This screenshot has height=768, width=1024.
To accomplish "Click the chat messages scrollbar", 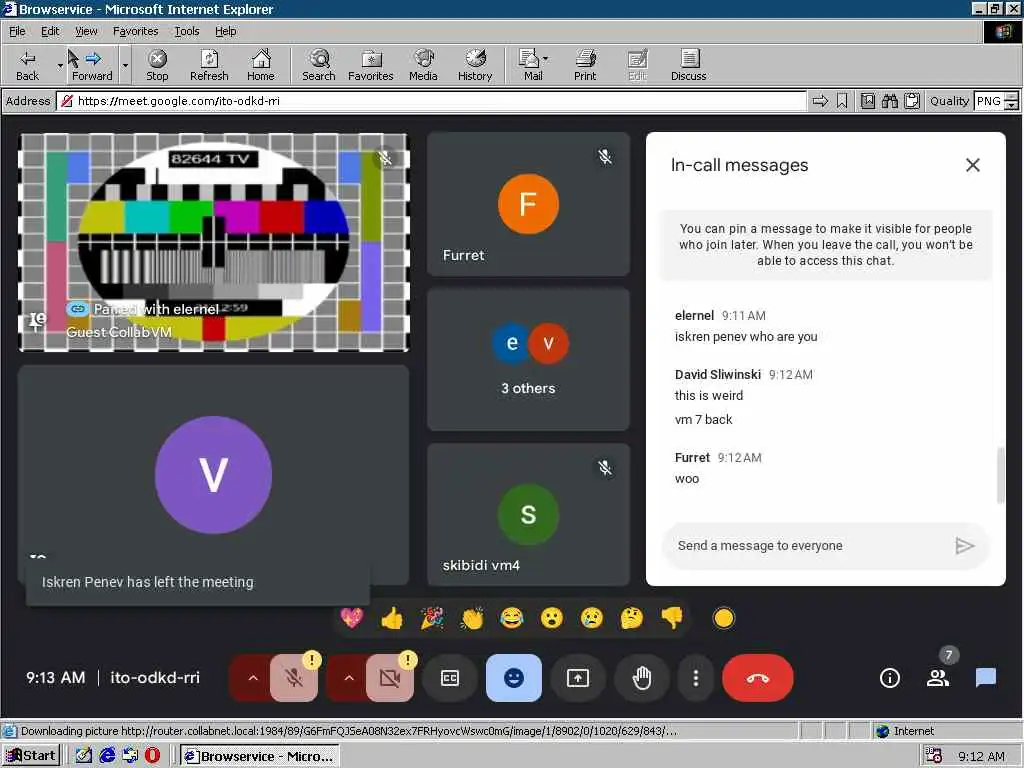I will (1000, 475).
